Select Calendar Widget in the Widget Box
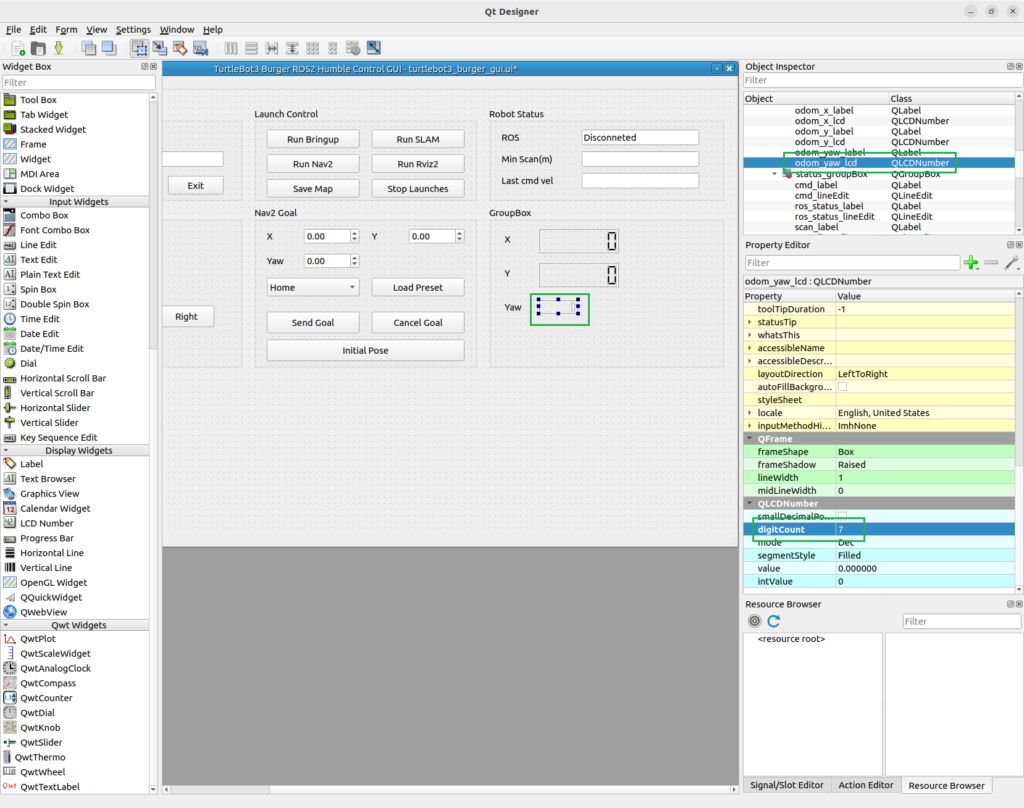This screenshot has height=808, width=1024. coord(55,508)
